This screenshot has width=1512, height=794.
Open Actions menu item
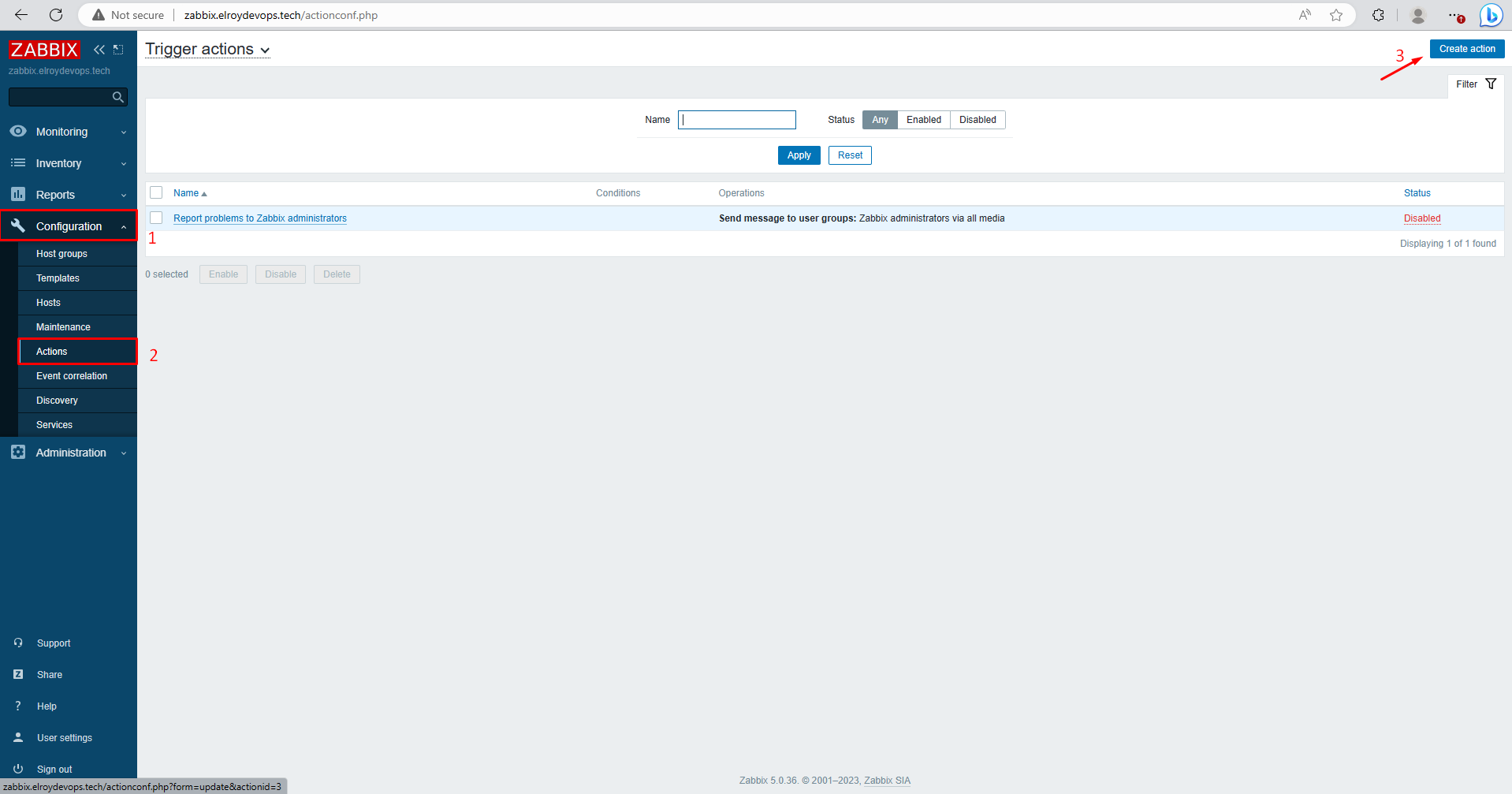(x=77, y=352)
